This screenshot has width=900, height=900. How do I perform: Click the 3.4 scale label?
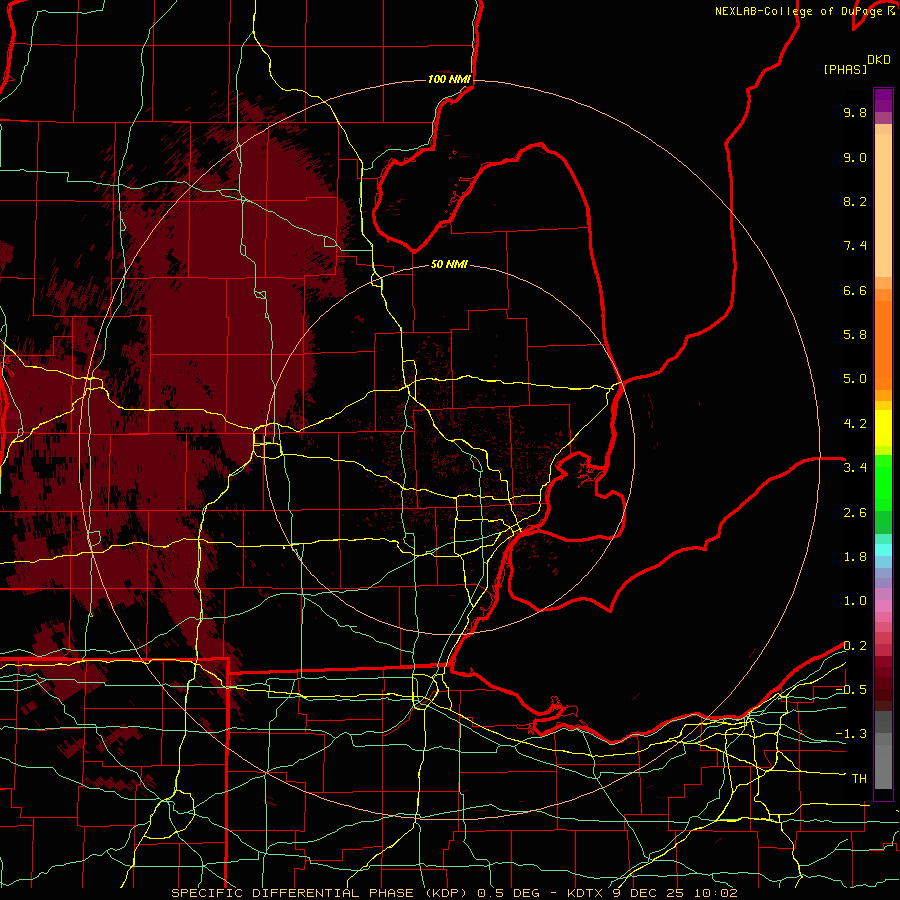855,468
